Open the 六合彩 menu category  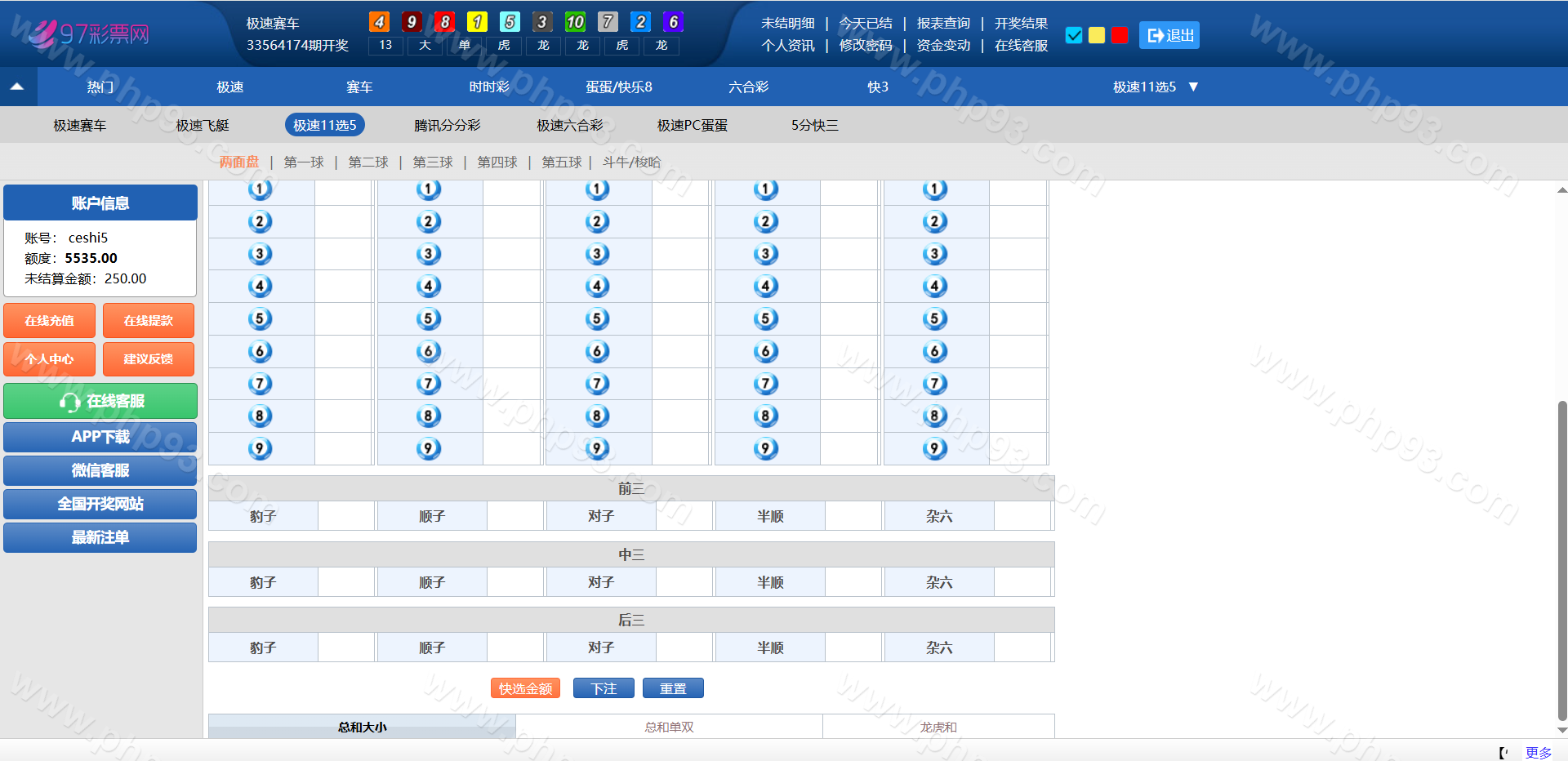748,87
